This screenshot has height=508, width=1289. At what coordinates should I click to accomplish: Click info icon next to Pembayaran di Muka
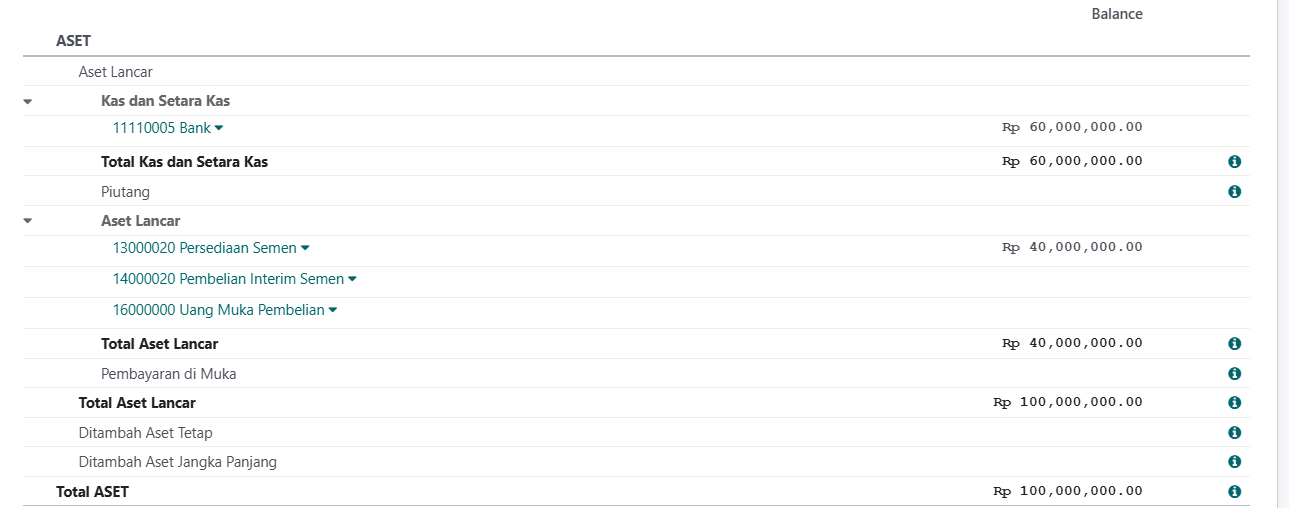coord(1234,374)
